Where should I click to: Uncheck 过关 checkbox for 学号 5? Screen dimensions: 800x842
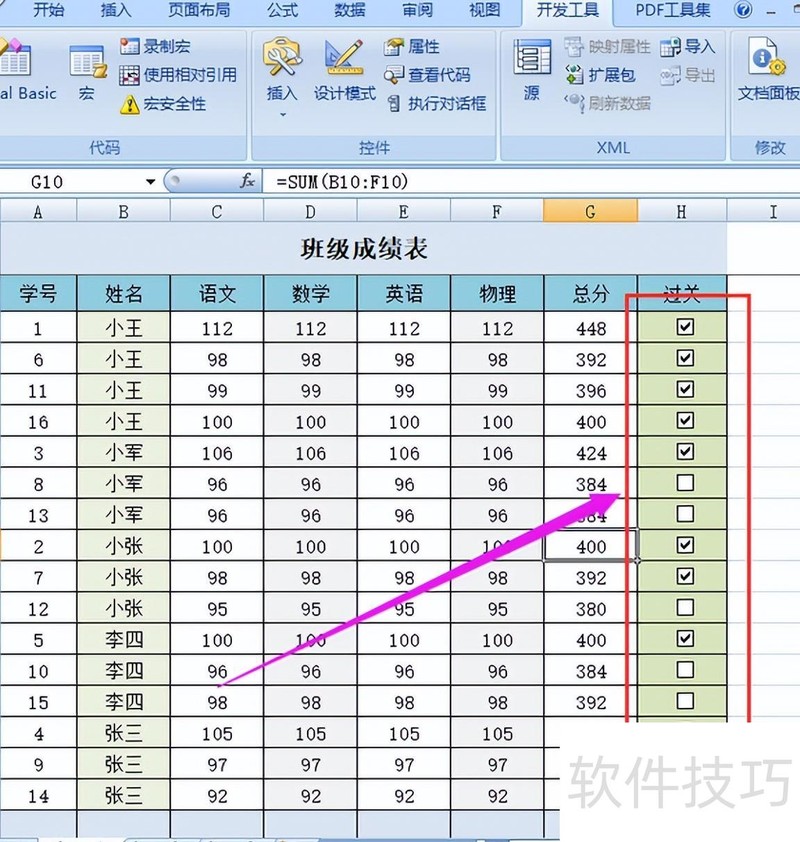[x=685, y=638]
